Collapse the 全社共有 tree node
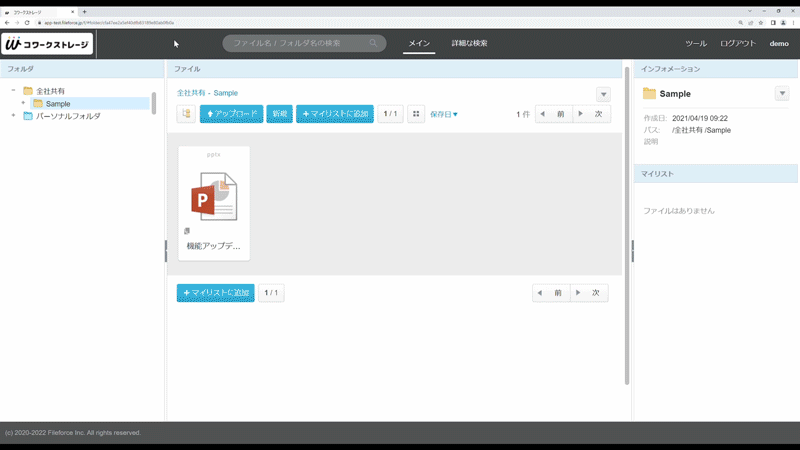Image resolution: width=800 pixels, height=450 pixels. 14,91
